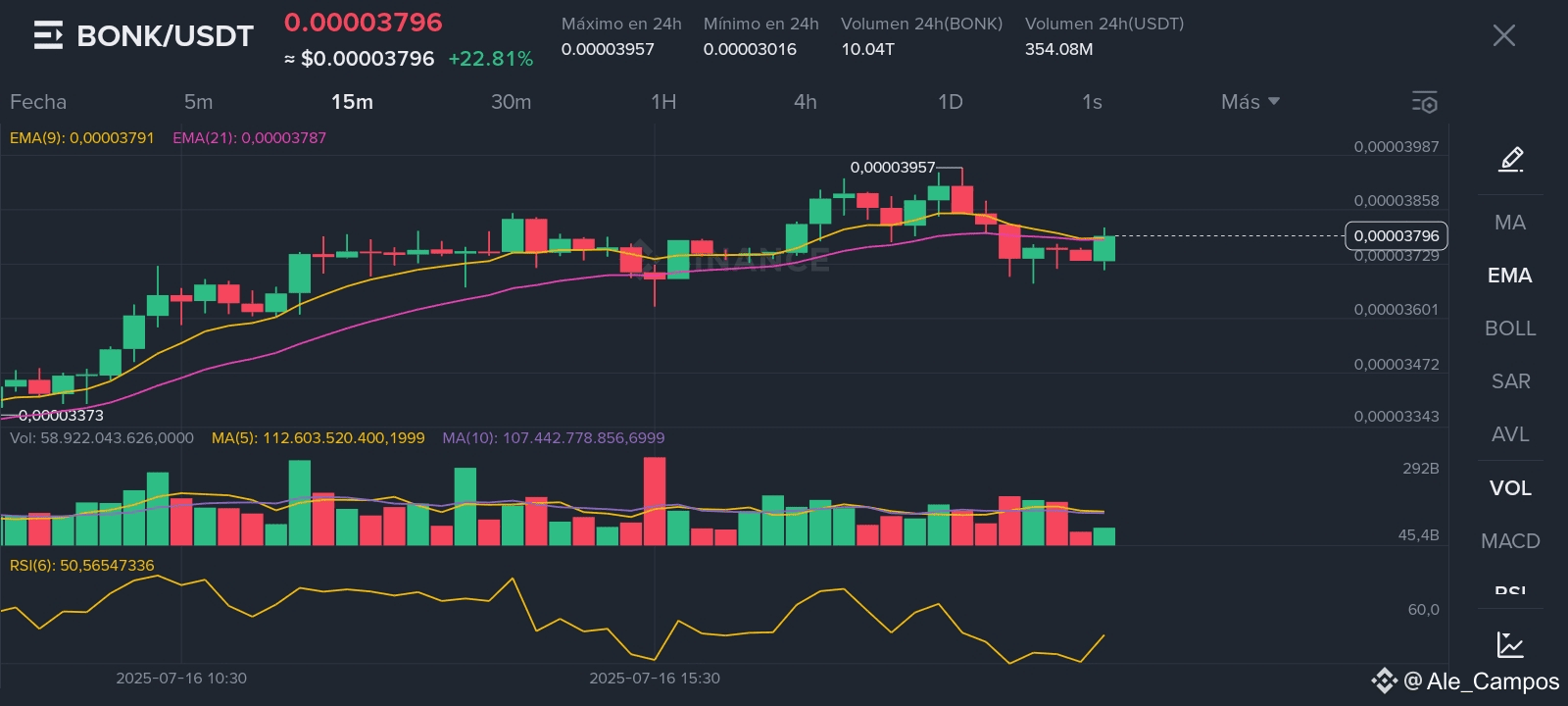1568x706 pixels.
Task: Select the 1H timeframe tab
Action: tap(663, 102)
